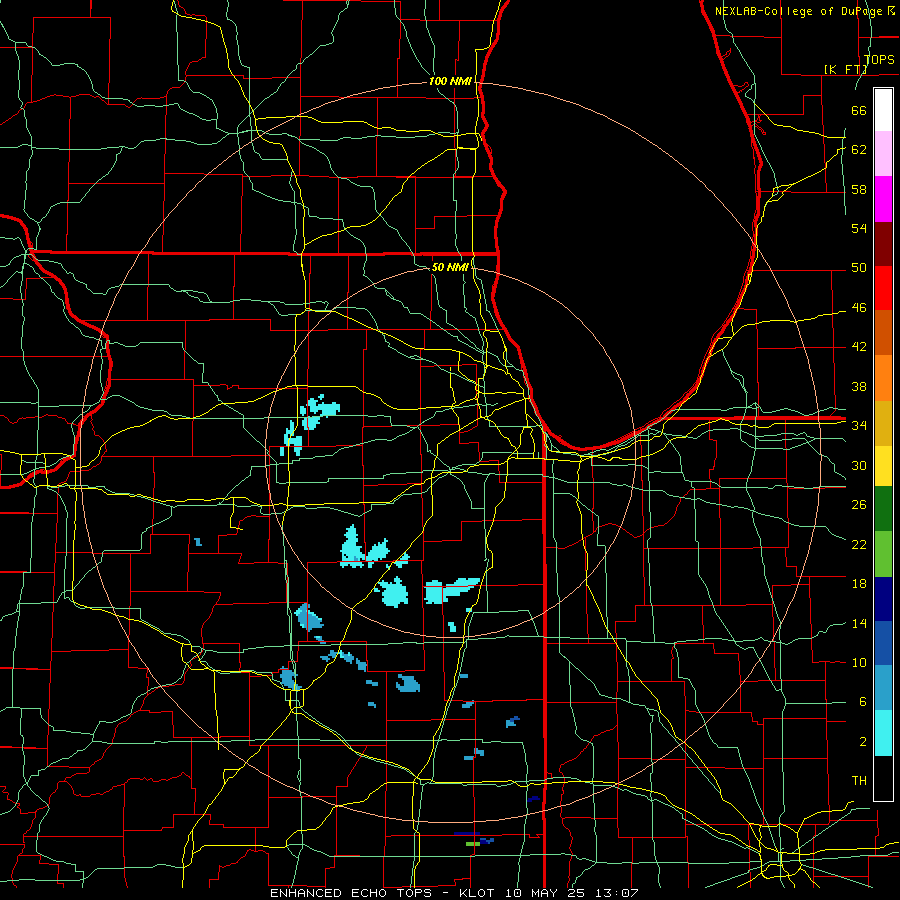Click the "62" legend value

[x=859, y=150]
